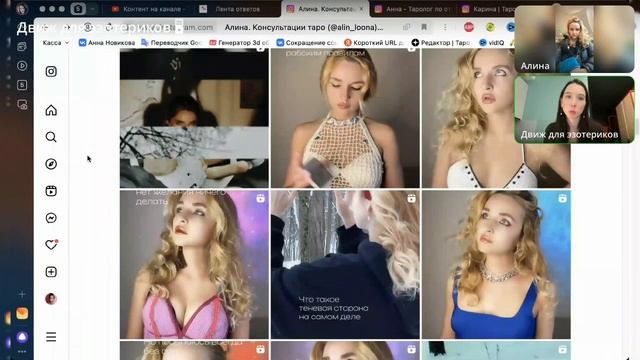Switch to the Карина | Таро tab
The image size is (640, 360).
[488, 9]
